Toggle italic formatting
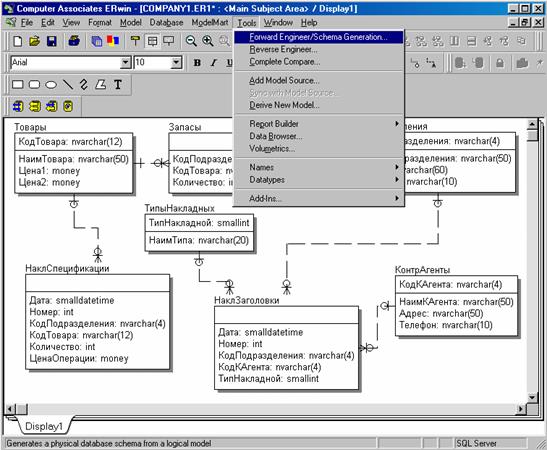The image size is (547, 450). pyautogui.click(x=213, y=63)
